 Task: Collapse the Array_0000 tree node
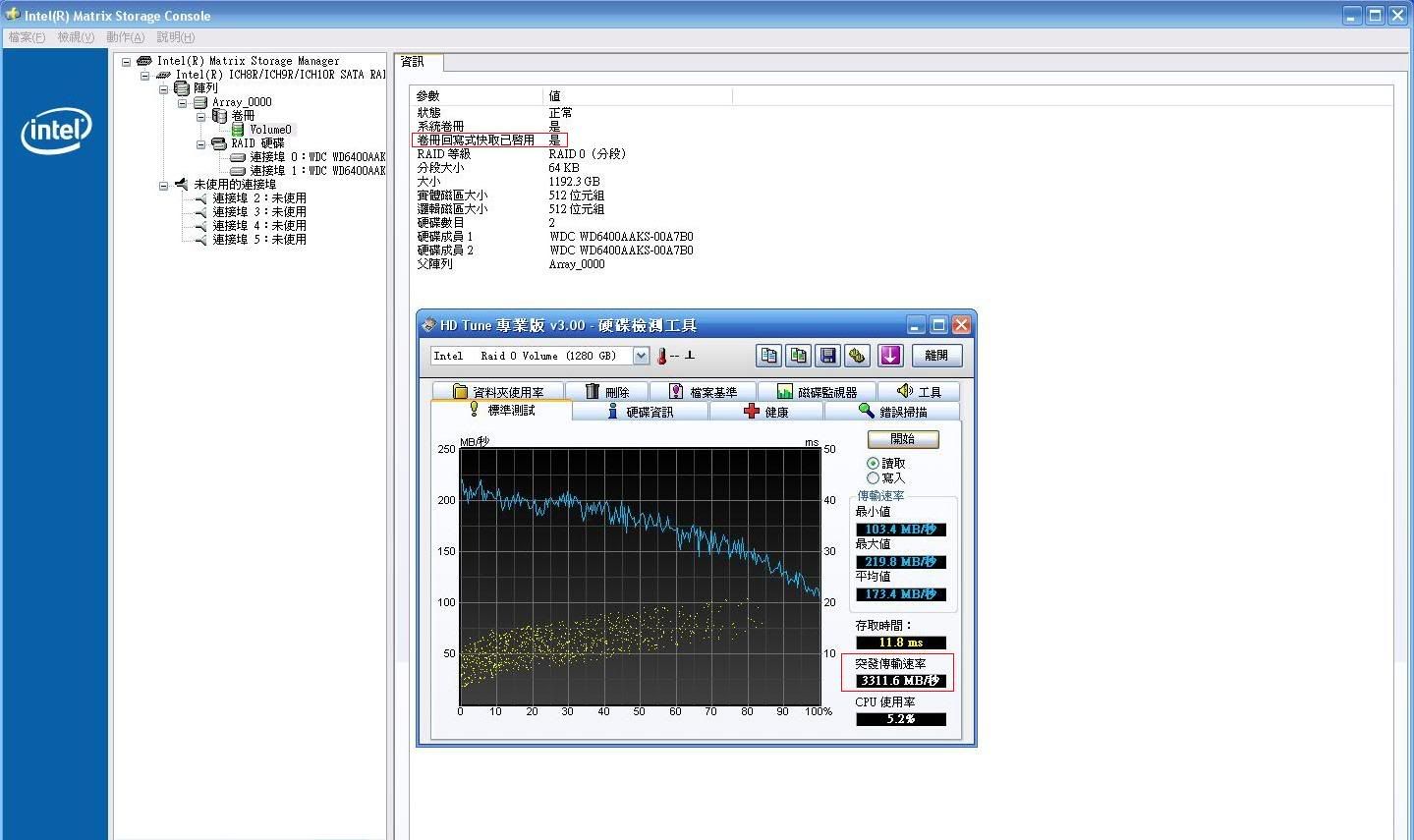pos(183,102)
